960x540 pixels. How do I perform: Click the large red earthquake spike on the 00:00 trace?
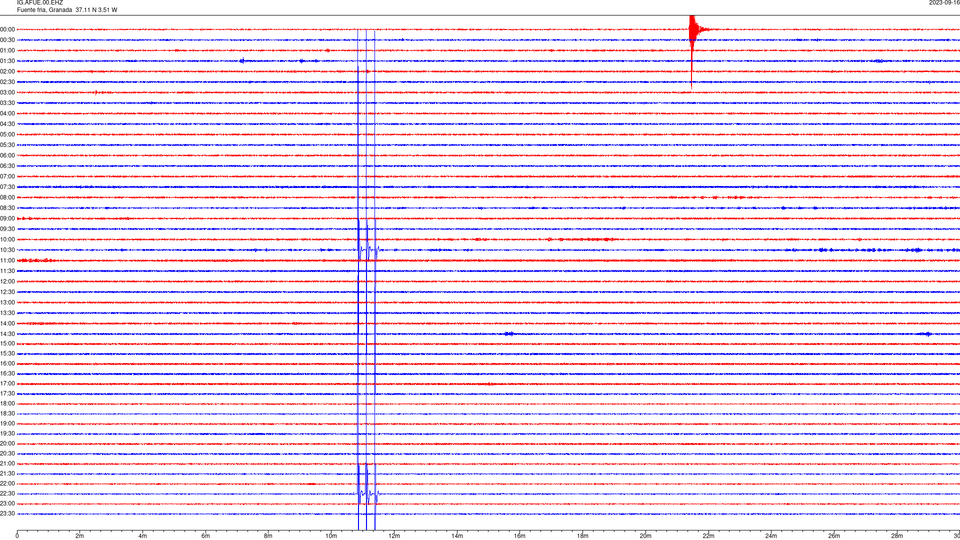click(692, 31)
